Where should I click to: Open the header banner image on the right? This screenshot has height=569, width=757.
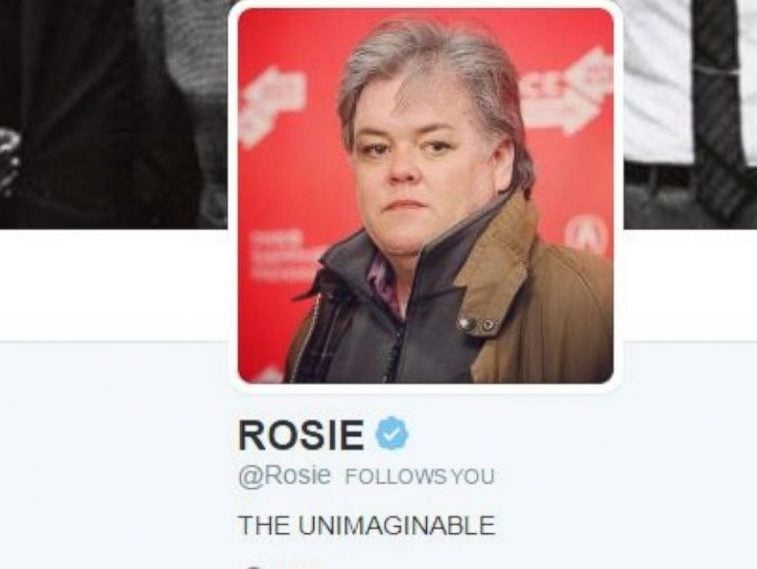[x=690, y=114]
